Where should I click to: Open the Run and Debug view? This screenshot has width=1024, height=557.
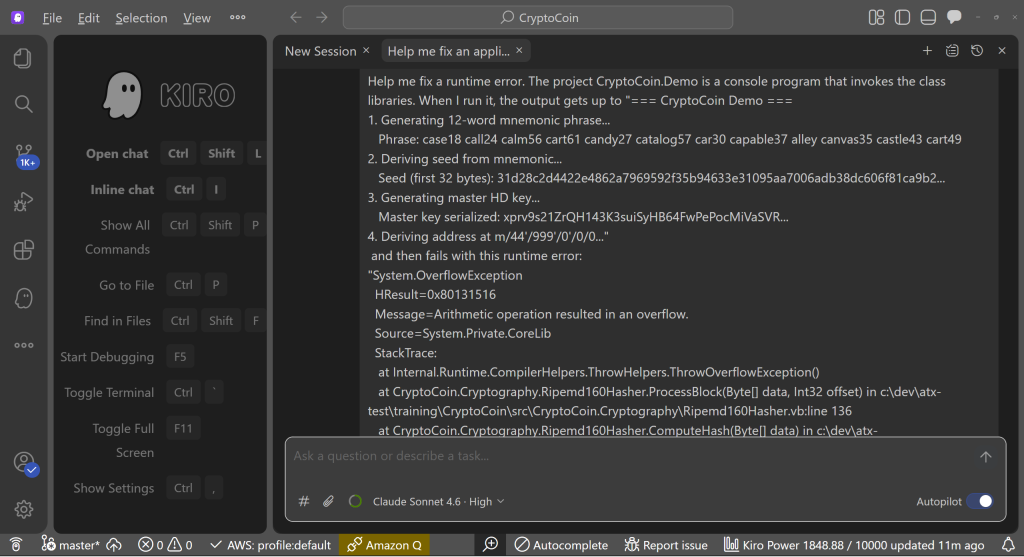[23, 202]
